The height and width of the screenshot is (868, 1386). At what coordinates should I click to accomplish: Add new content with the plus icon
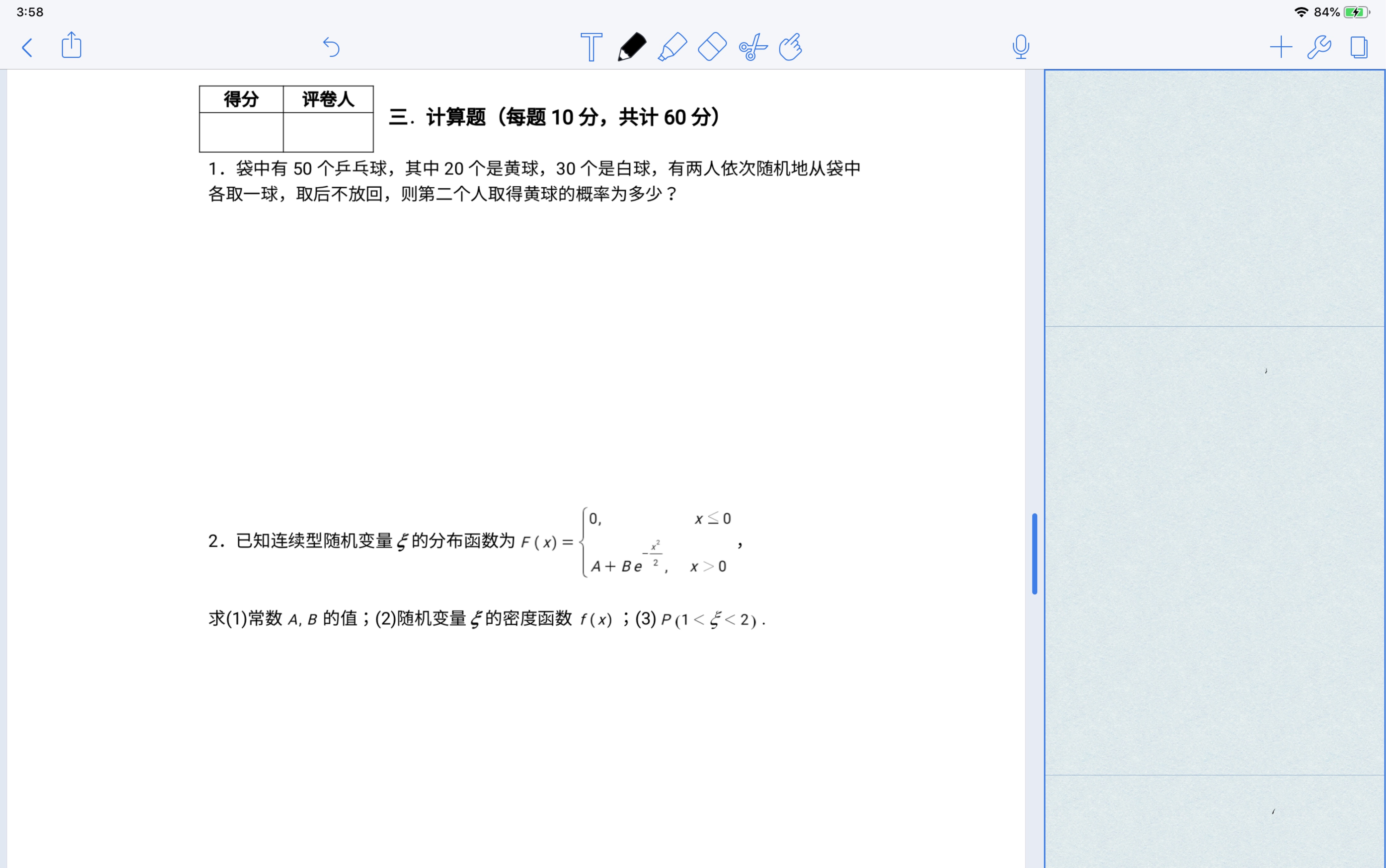pos(1281,47)
